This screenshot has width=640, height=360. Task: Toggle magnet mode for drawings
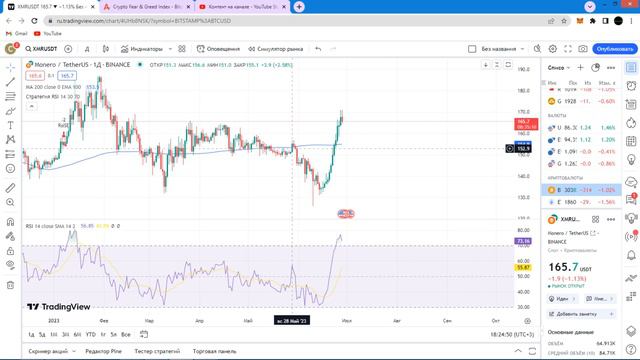[11, 222]
